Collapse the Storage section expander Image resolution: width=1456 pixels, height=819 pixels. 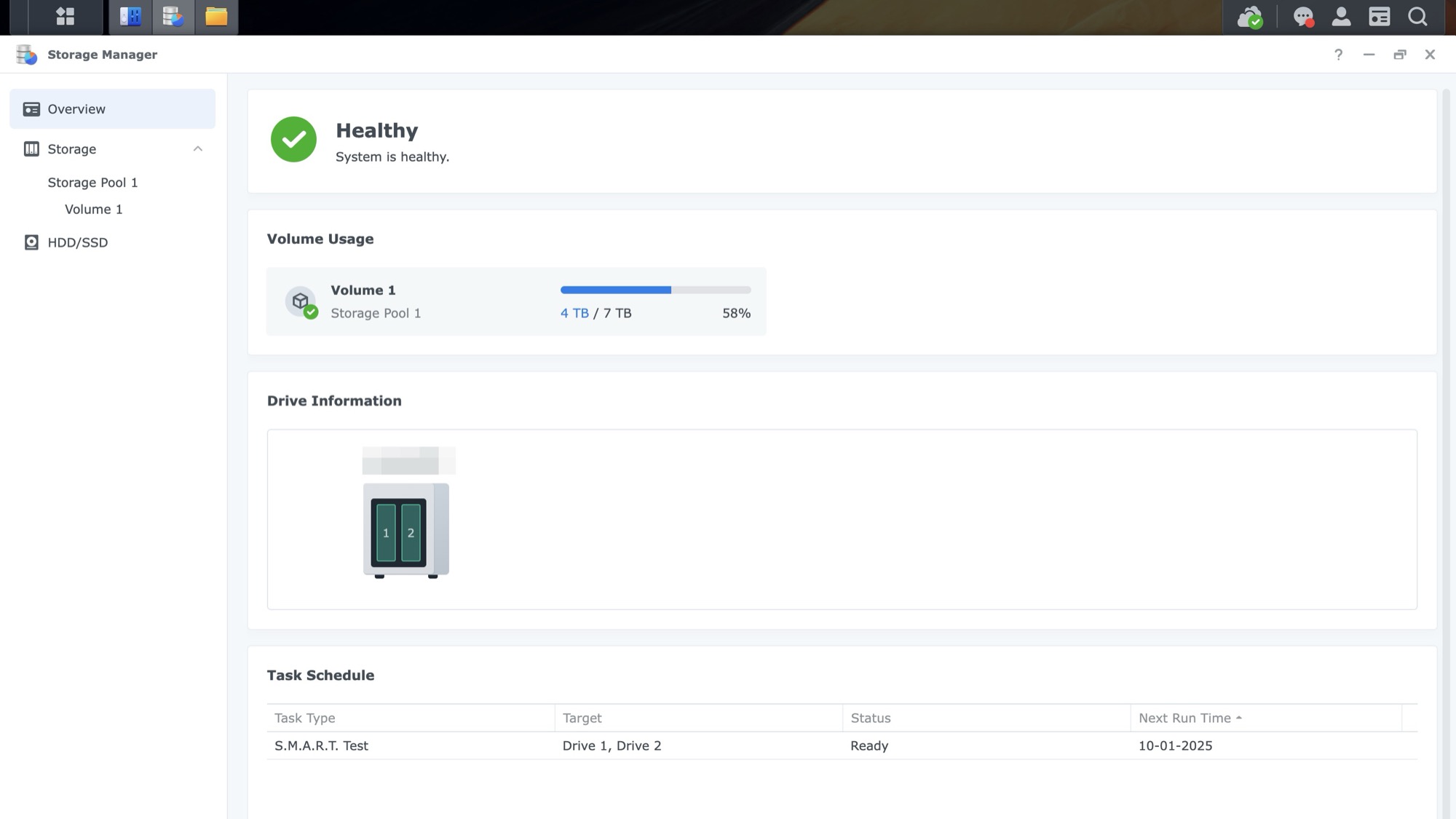[x=197, y=148]
